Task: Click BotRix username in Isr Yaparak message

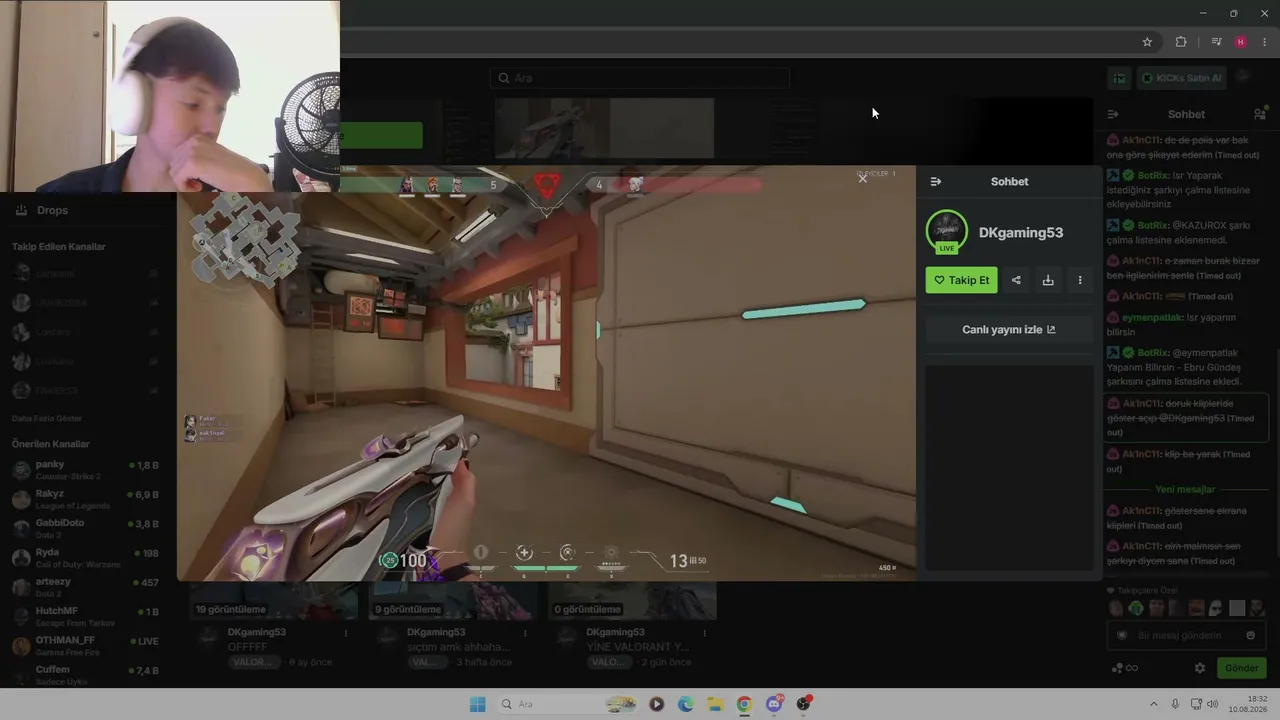Action: [x=1153, y=175]
